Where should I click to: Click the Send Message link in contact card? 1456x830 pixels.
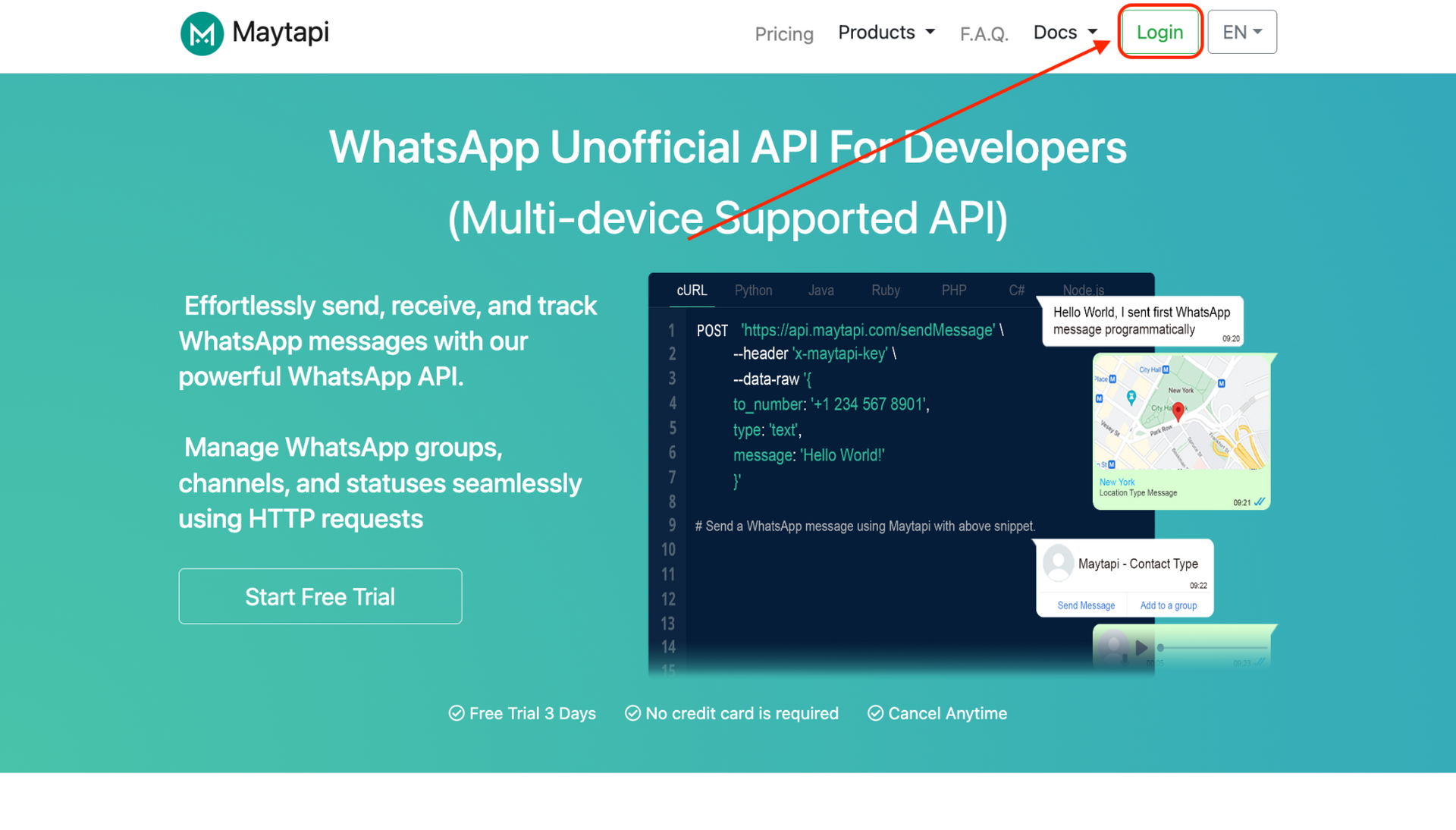coord(1086,605)
